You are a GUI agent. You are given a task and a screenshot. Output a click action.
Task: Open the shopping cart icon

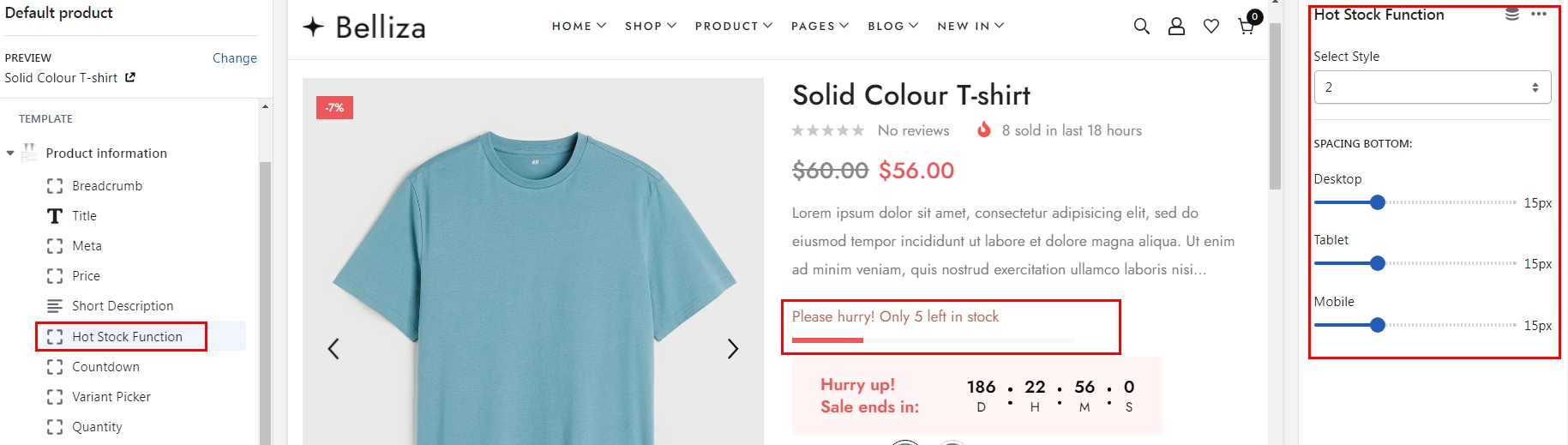coord(1247,27)
